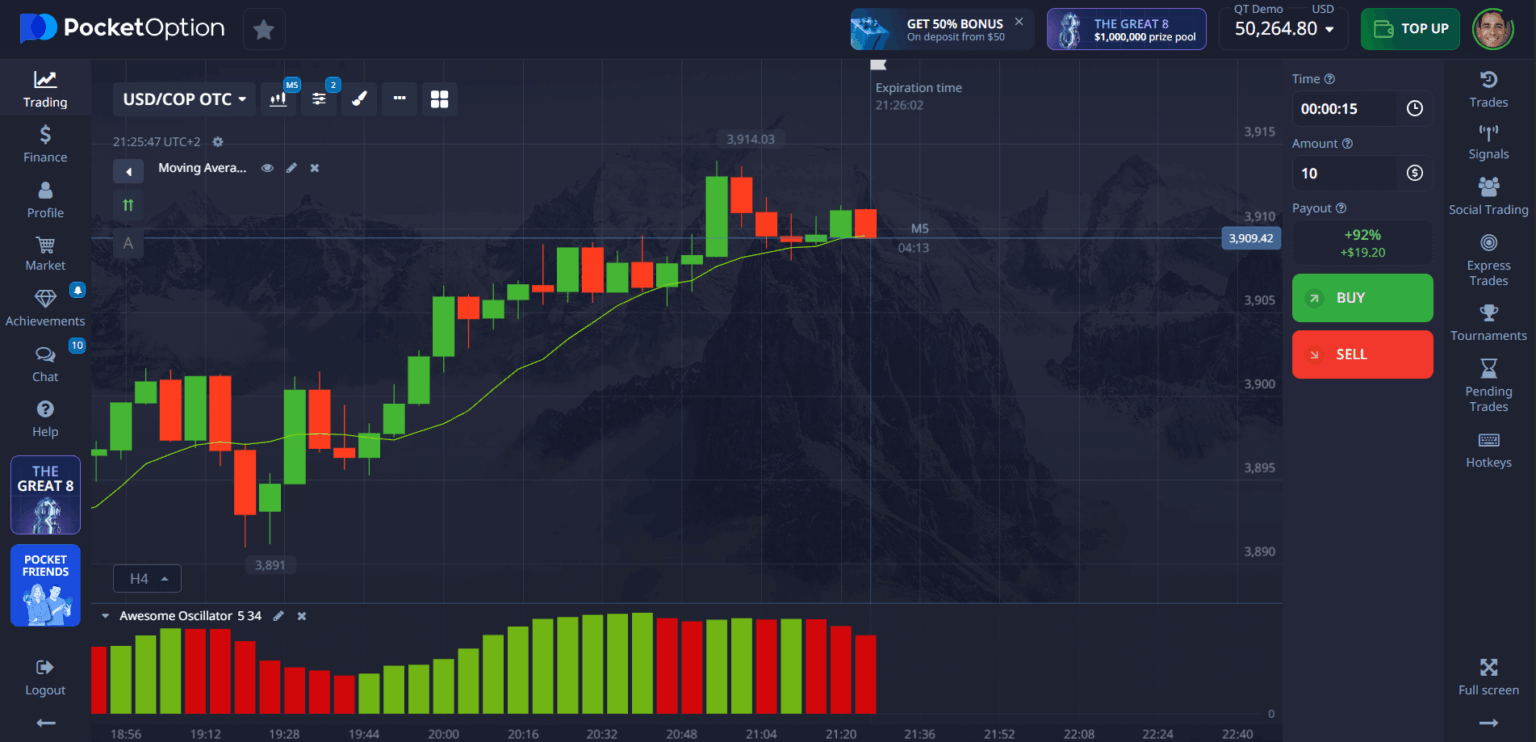Toggle the green arrows auto-scroll control

click(127, 204)
